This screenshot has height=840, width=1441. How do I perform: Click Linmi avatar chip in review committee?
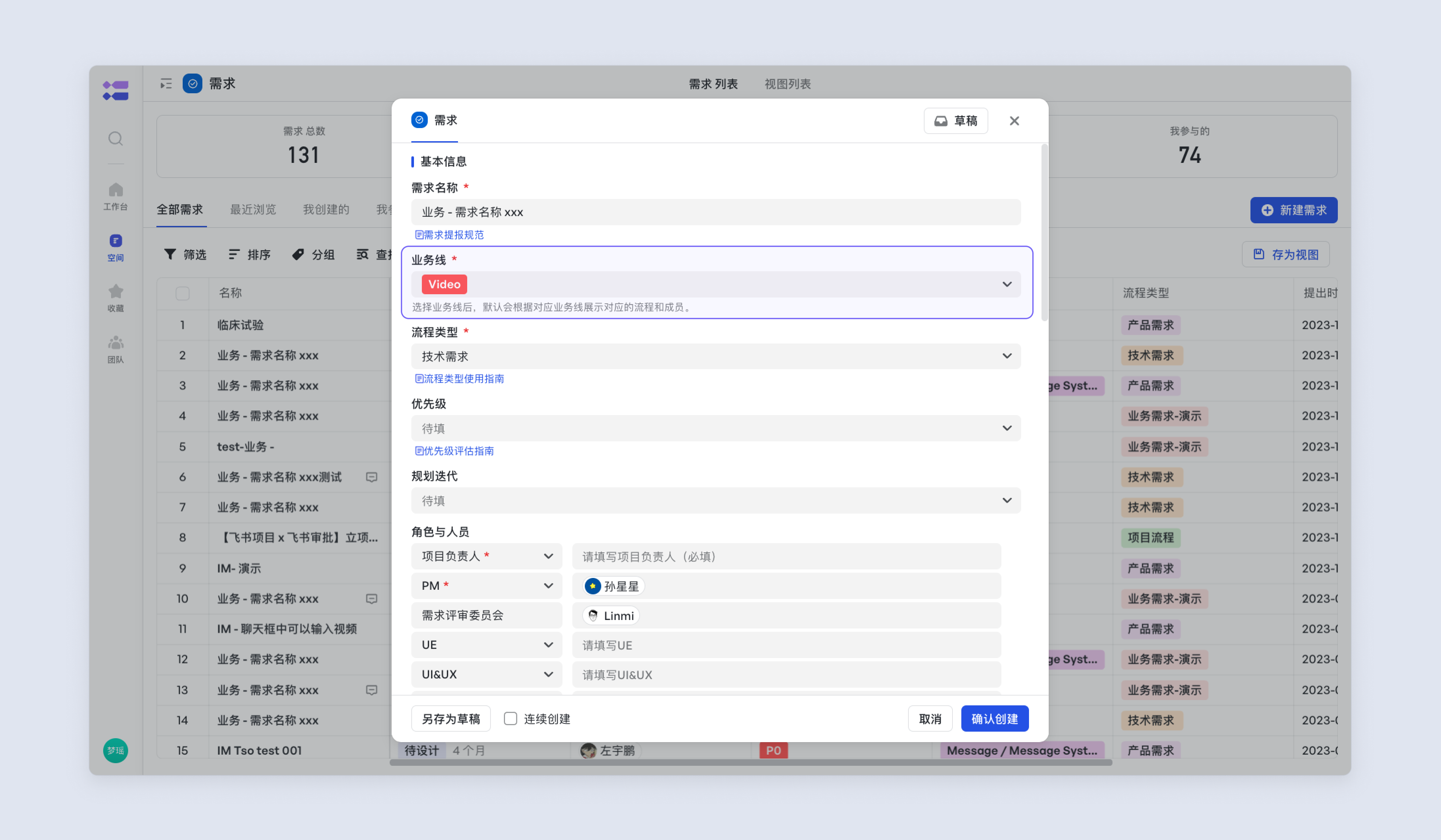(611, 615)
